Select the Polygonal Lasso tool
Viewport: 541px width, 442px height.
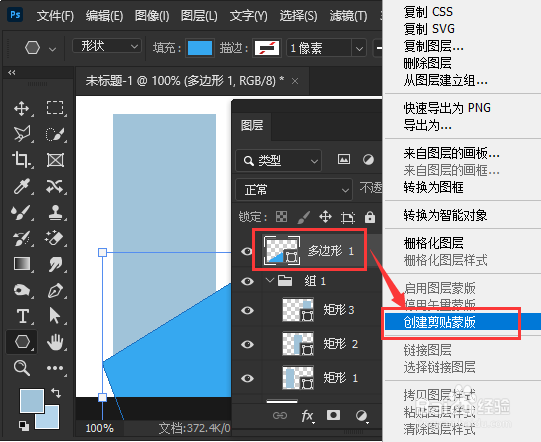(x=22, y=134)
